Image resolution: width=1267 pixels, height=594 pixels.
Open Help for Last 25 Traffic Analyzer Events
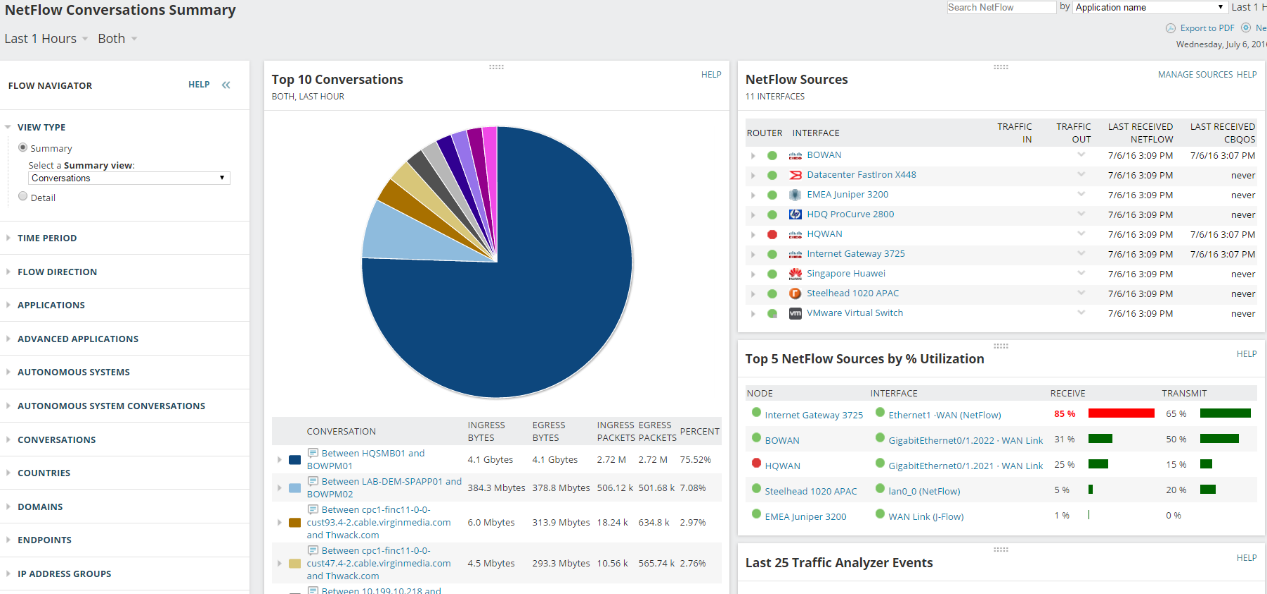(x=1246, y=558)
